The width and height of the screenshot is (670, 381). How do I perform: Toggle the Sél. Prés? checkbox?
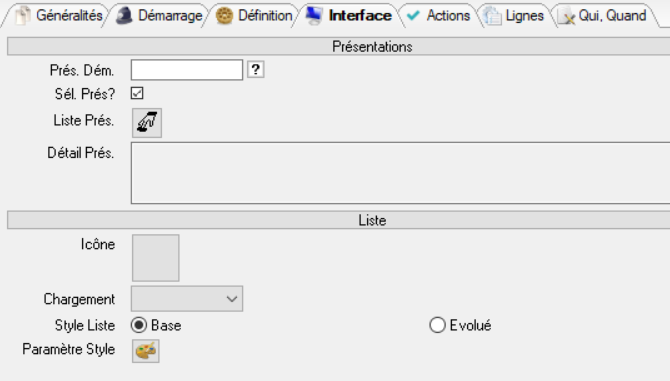click(137, 93)
